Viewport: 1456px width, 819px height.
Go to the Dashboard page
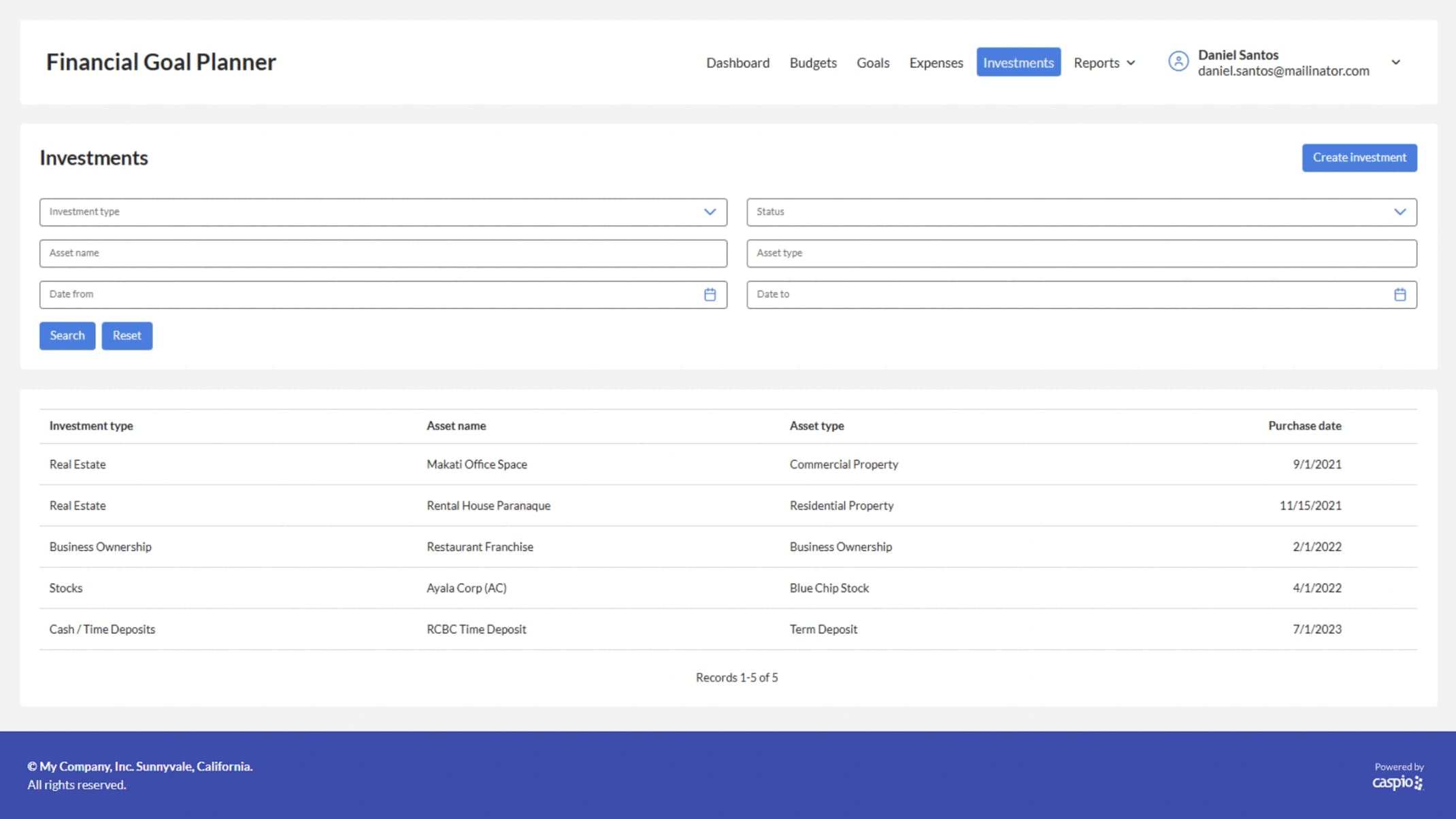click(x=738, y=63)
